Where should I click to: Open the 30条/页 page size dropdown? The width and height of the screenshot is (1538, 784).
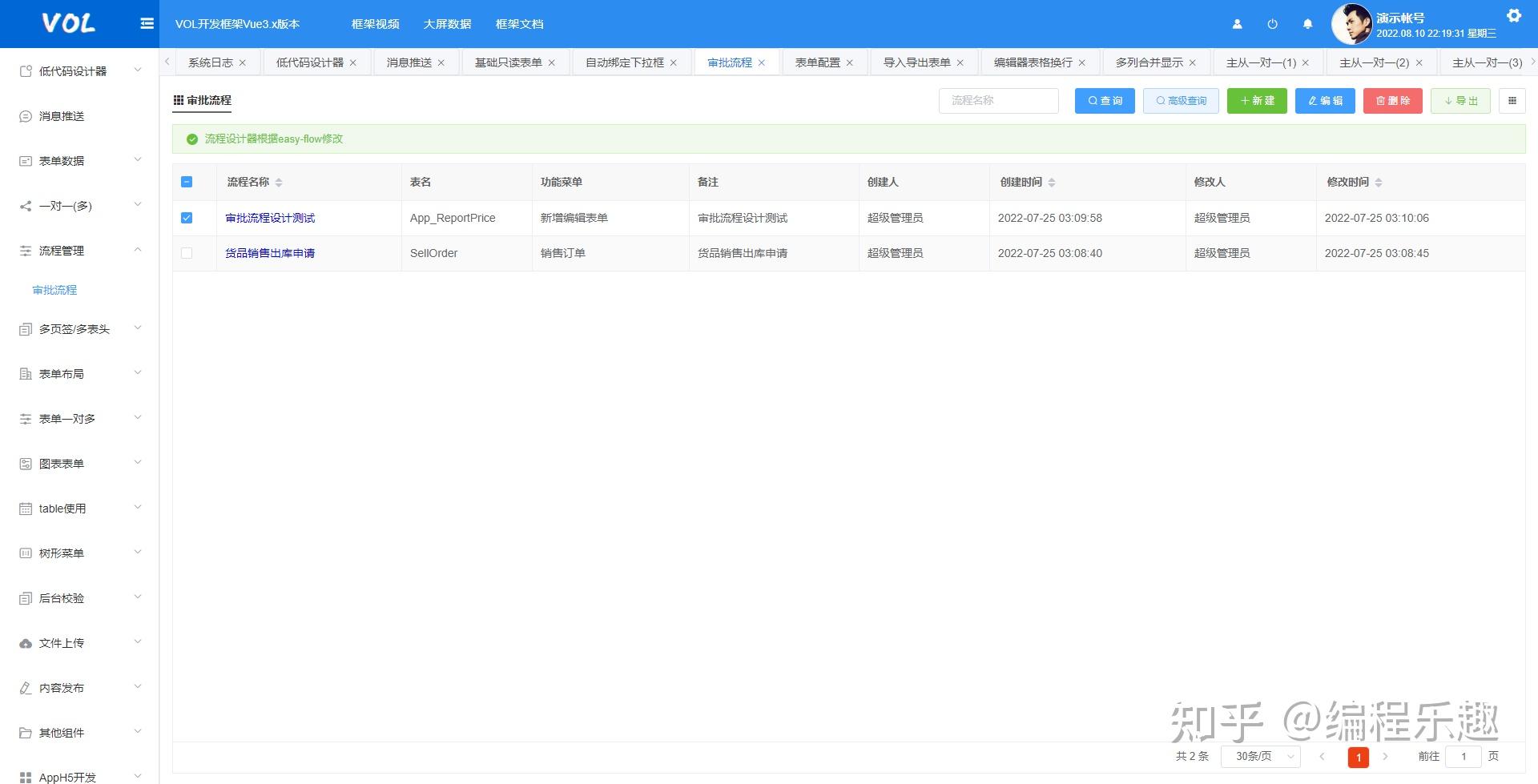click(x=1259, y=756)
